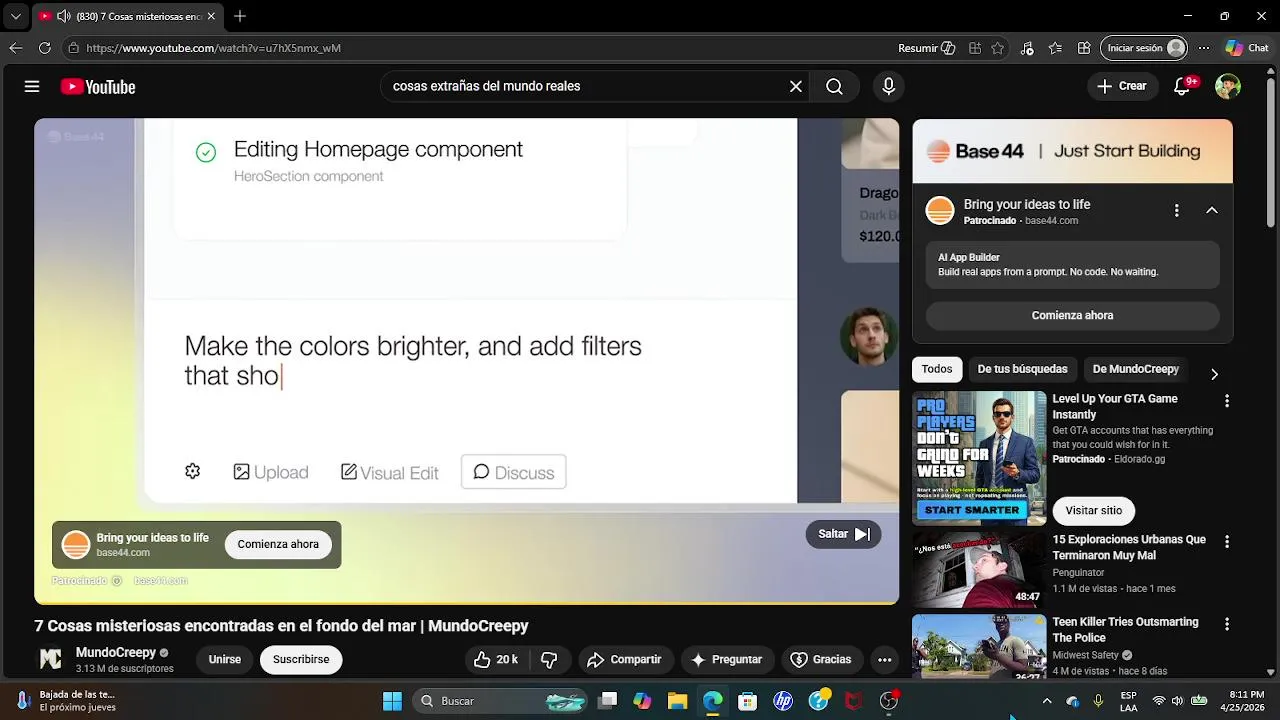
Task: Dislike the video thumbs down
Action: pos(549,660)
